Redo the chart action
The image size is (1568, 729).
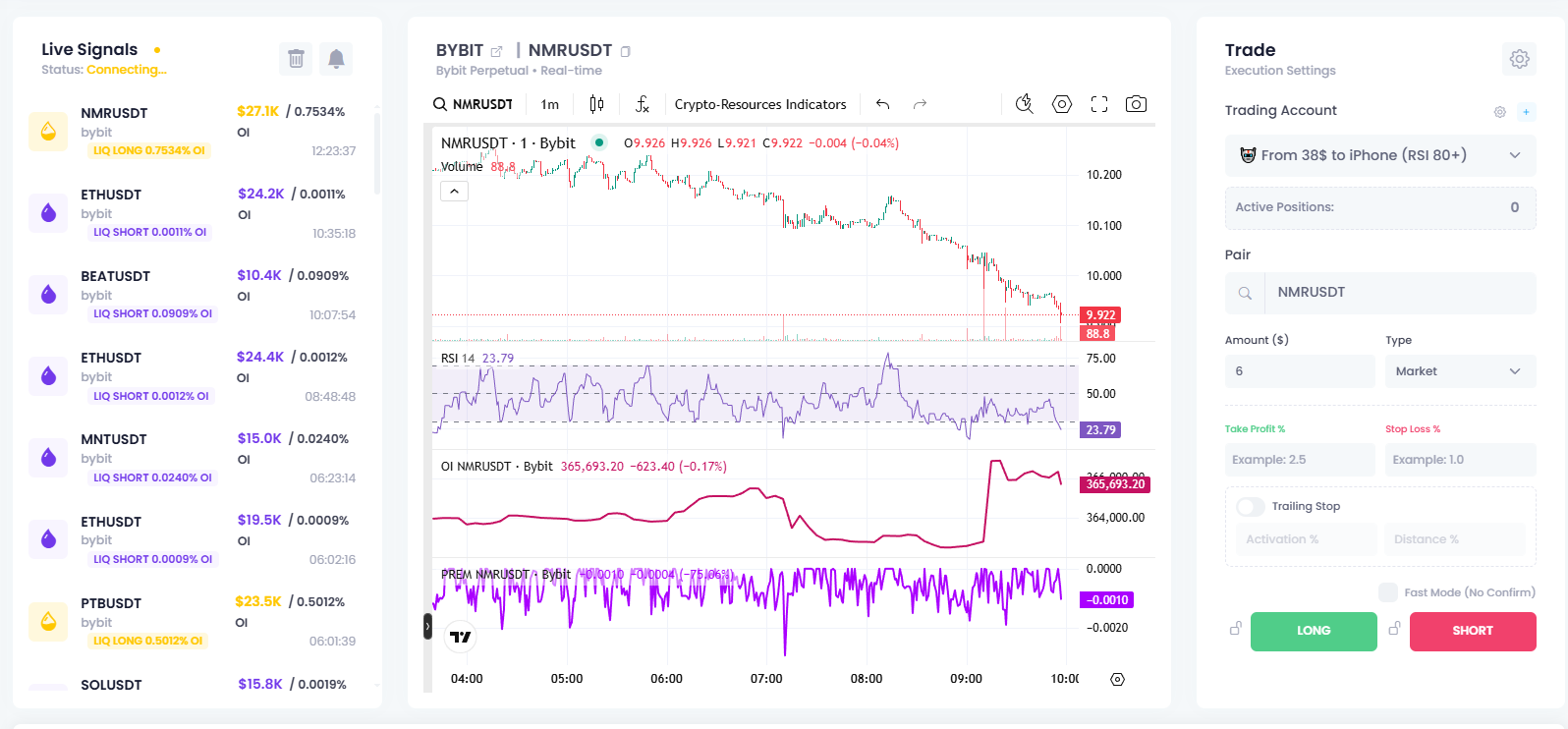click(920, 104)
